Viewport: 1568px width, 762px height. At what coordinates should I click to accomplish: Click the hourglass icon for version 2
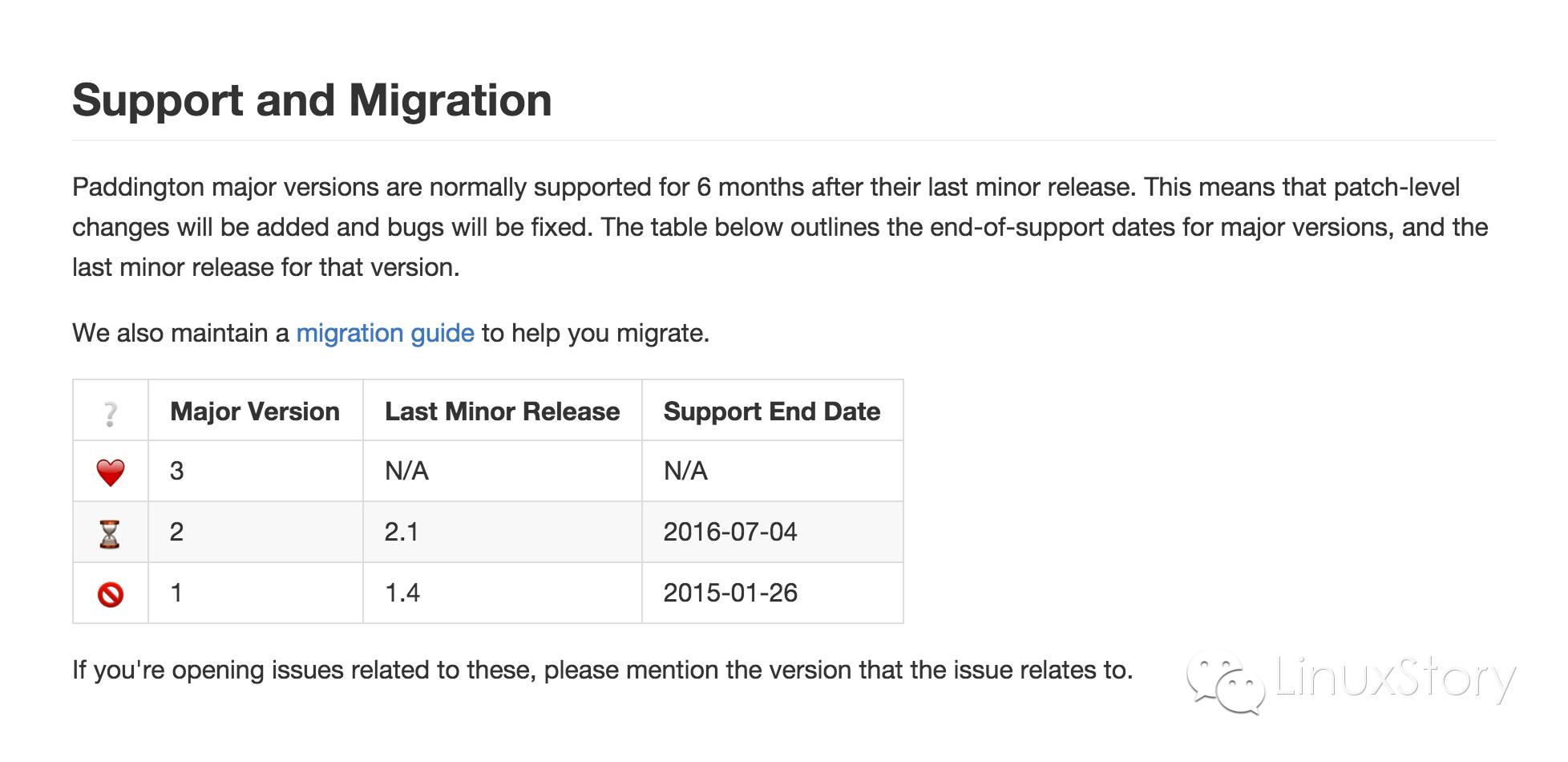(110, 533)
